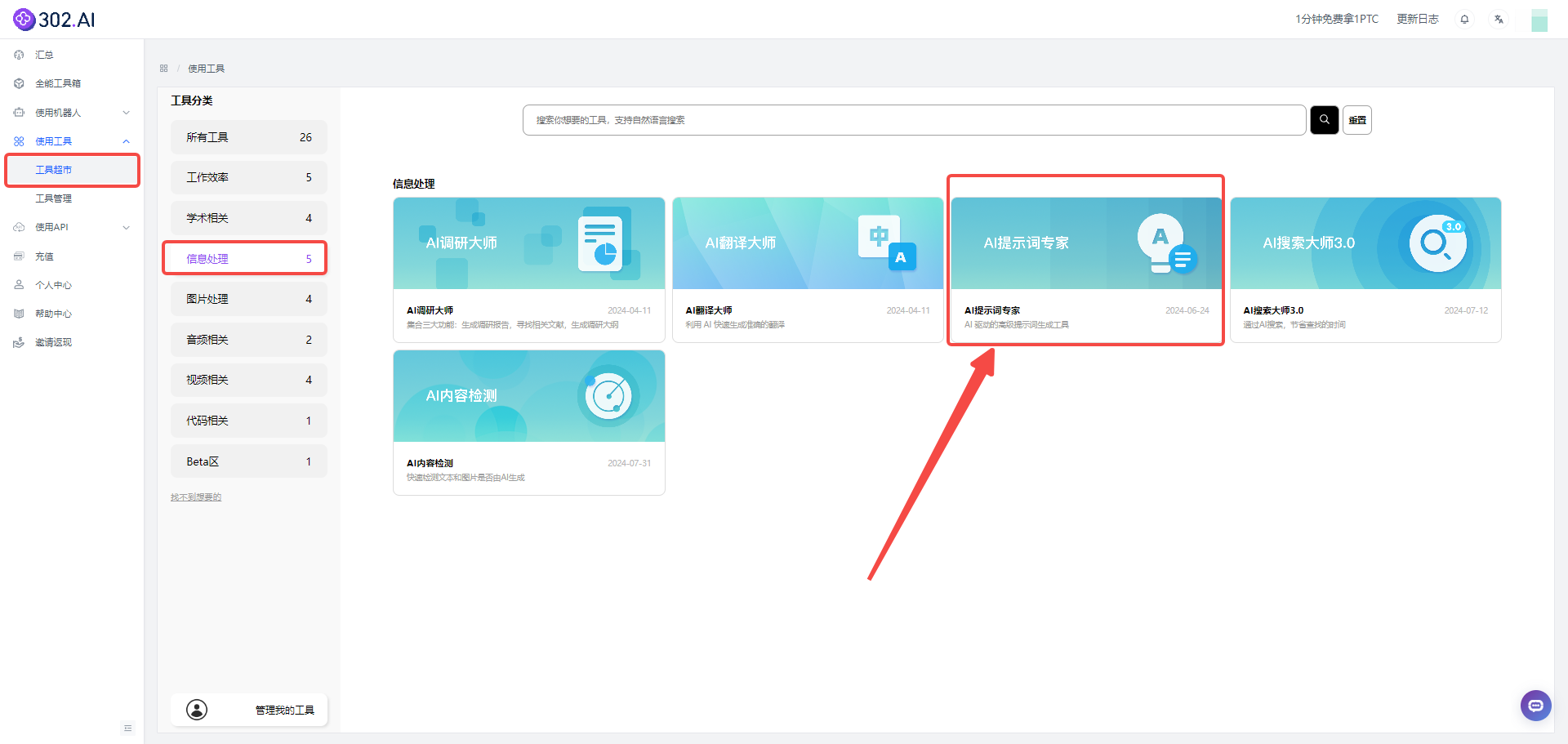Screen dimensions: 1568x744
Task: Click the profile icon beside 管理我的工具
Action: point(197,710)
